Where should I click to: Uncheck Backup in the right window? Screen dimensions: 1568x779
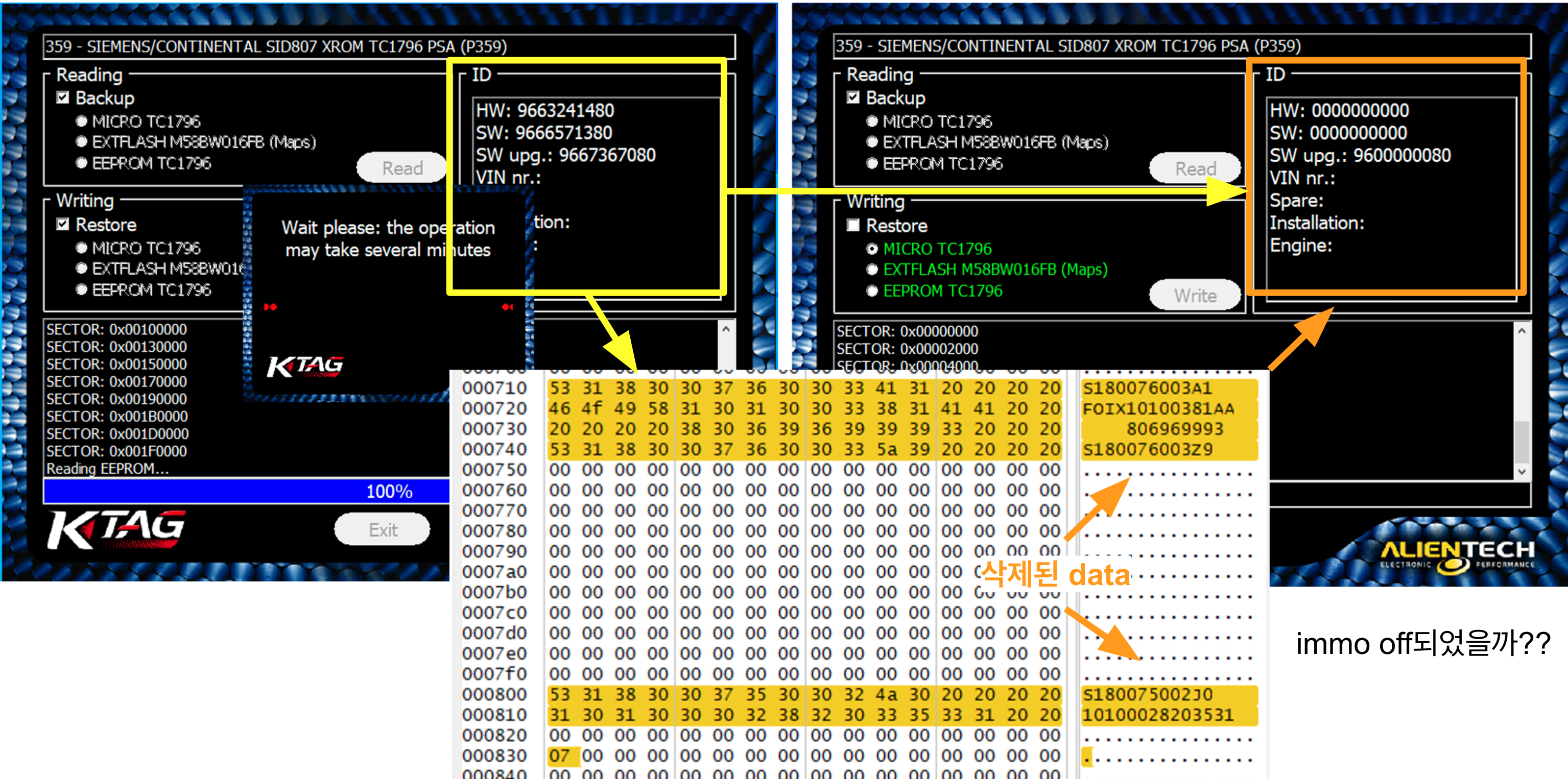pos(853,98)
